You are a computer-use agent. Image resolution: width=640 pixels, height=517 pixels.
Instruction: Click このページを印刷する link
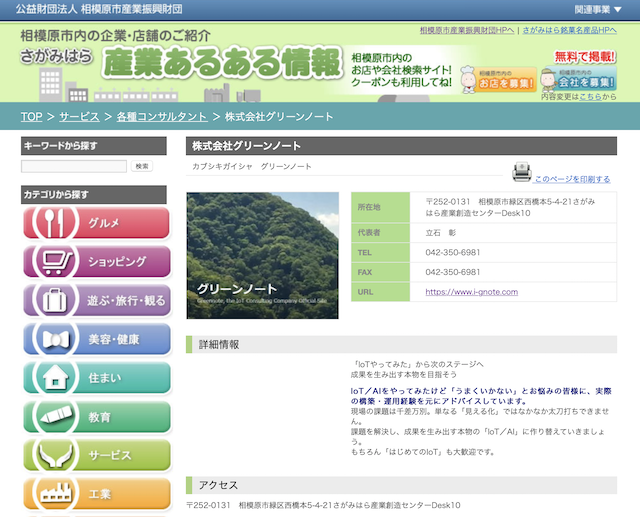(x=572, y=179)
